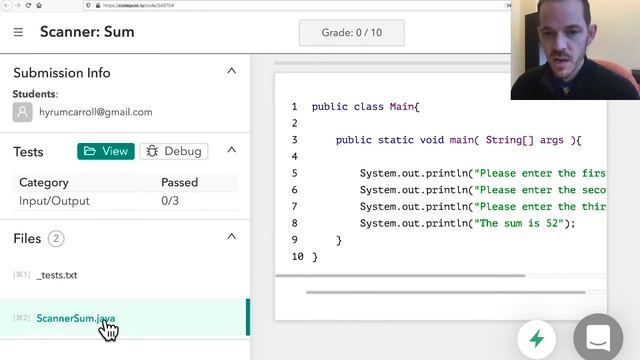The width and height of the screenshot is (640, 360).
Task: Open the hamburger menu beside Scanner: Sum
Action: (x=18, y=32)
